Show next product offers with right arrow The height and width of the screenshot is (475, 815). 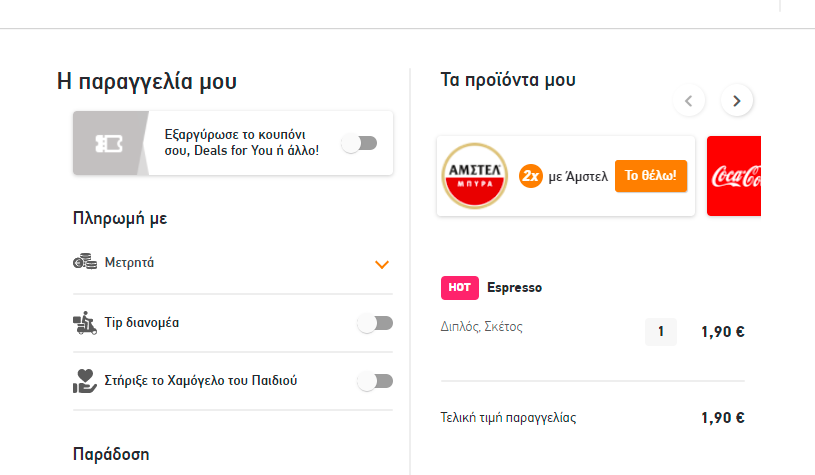[737, 101]
